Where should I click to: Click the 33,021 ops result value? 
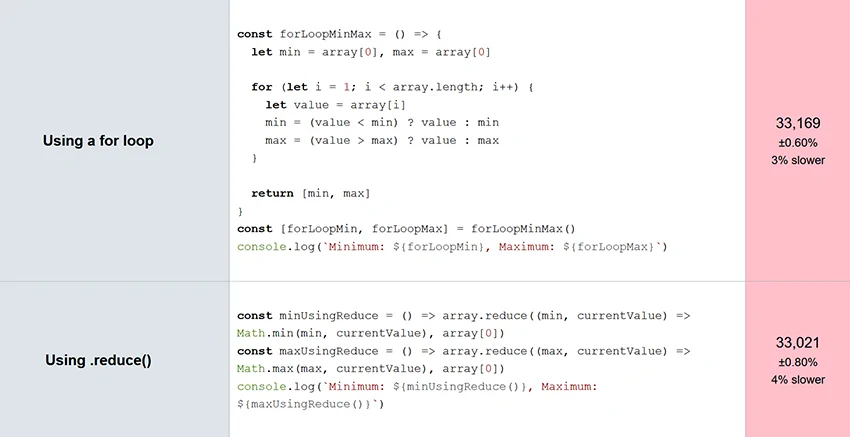click(798, 343)
